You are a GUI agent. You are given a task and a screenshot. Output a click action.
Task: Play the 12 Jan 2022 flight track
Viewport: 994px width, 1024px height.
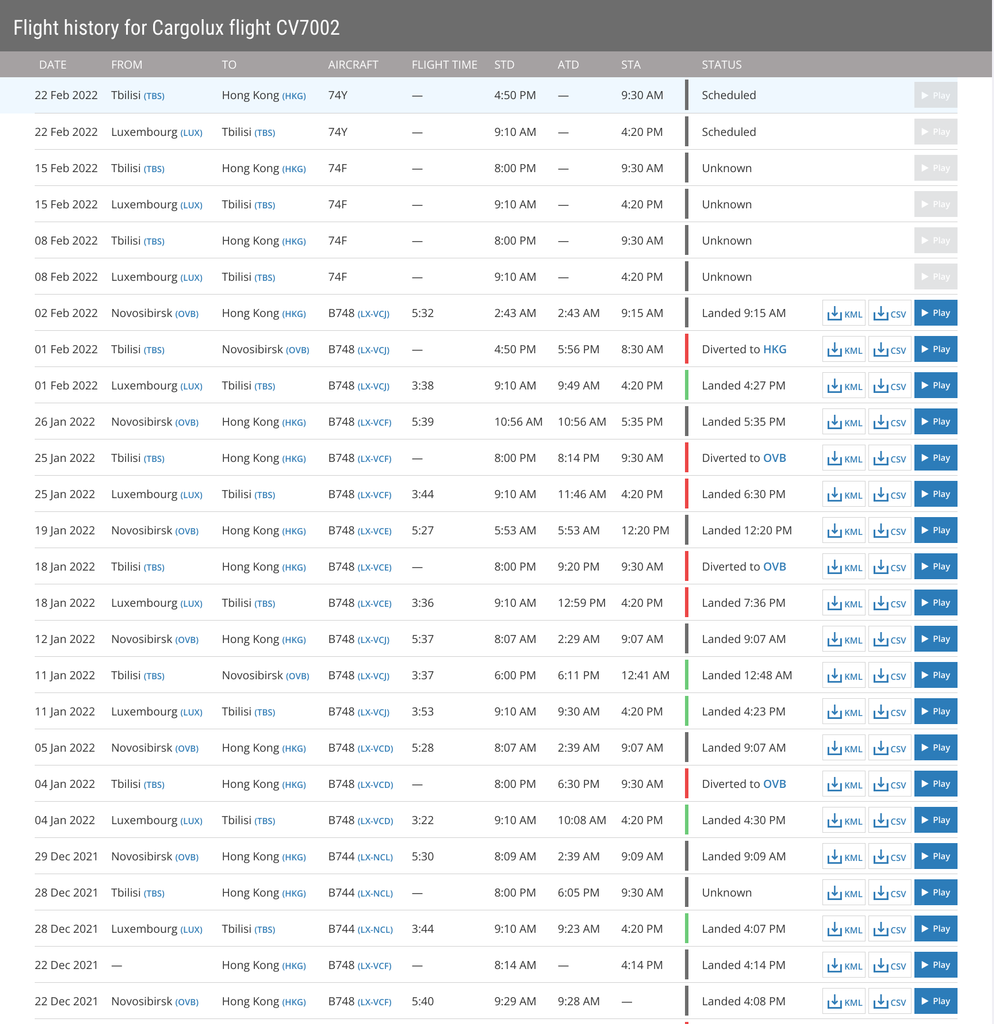pos(936,639)
